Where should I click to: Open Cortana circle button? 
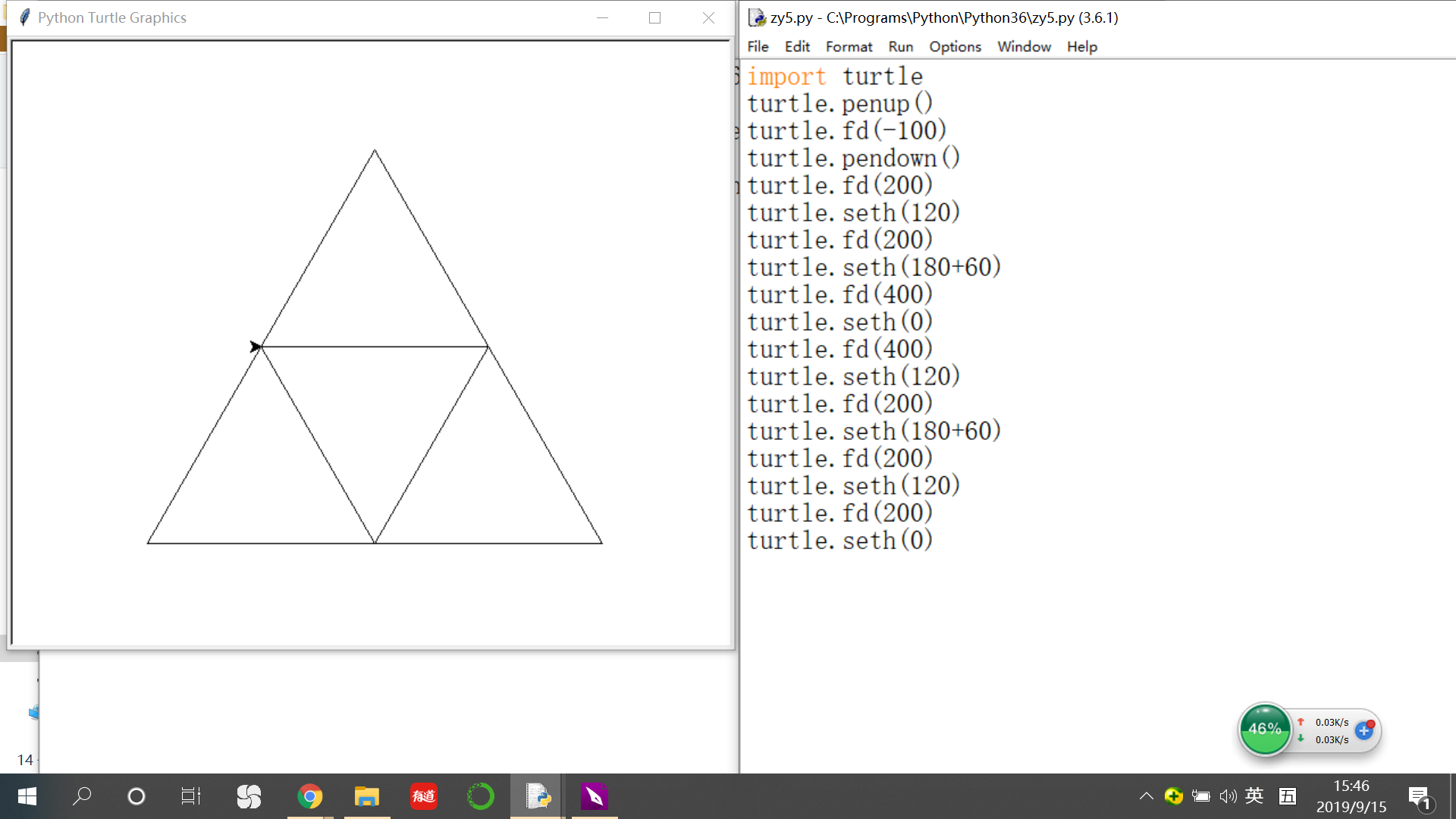click(x=136, y=796)
